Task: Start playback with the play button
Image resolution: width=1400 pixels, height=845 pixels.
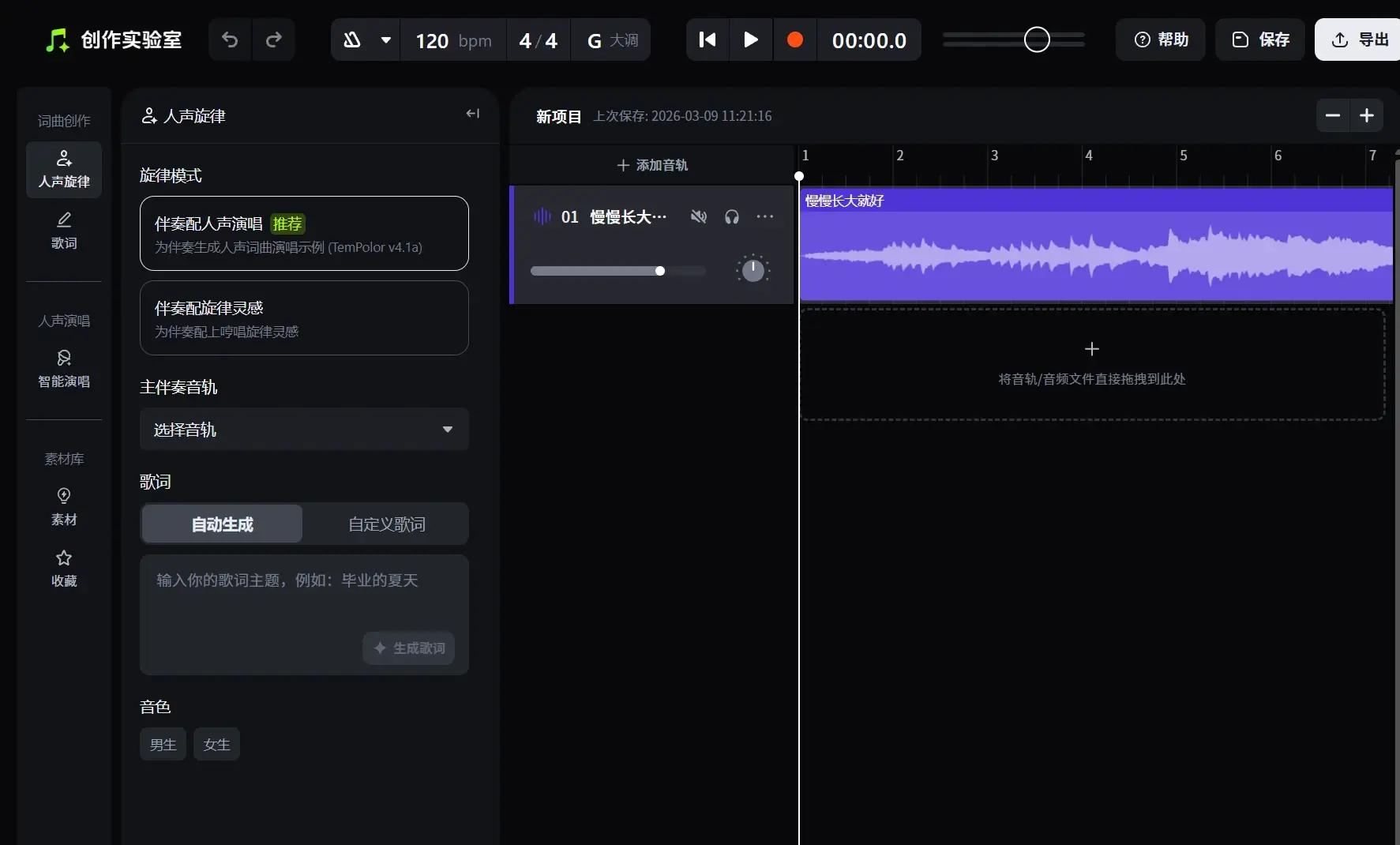Action: [751, 39]
